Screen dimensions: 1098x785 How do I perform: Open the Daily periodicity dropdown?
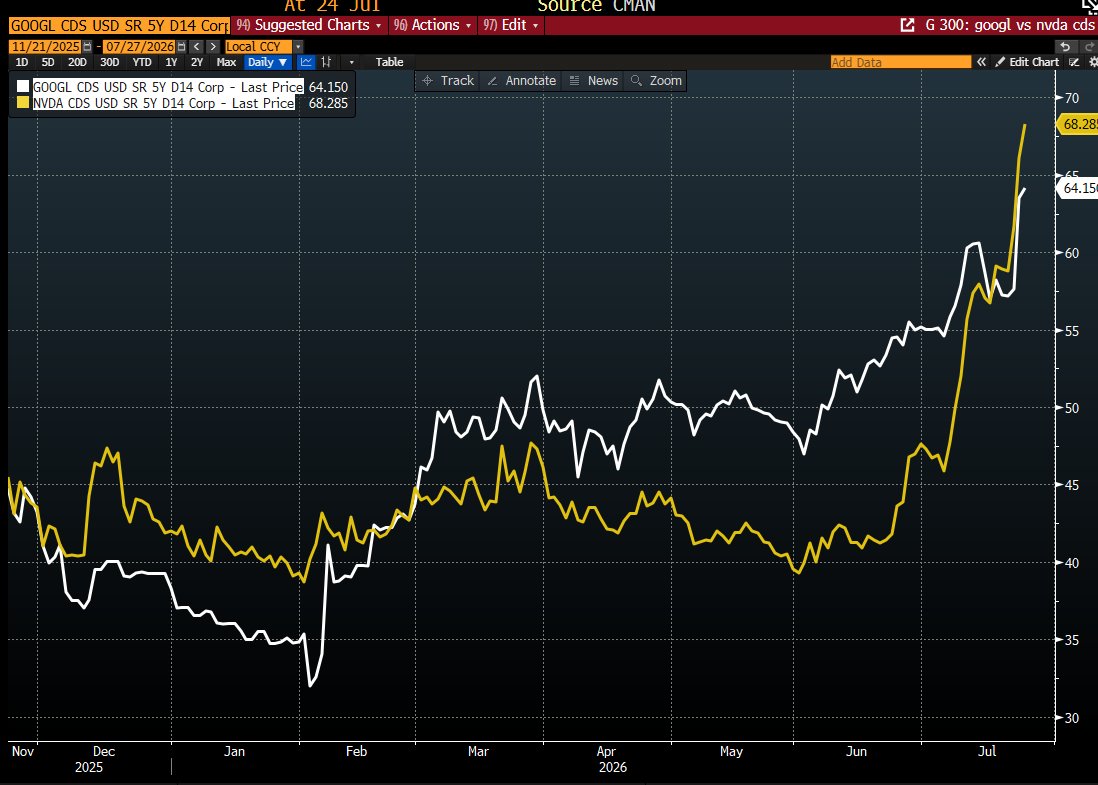(267, 62)
